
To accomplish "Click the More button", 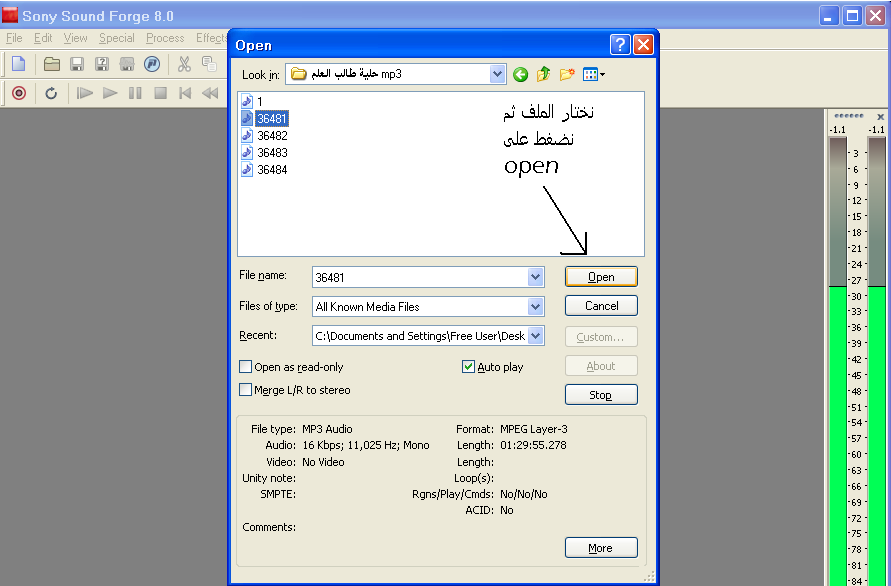I will click(601, 547).
